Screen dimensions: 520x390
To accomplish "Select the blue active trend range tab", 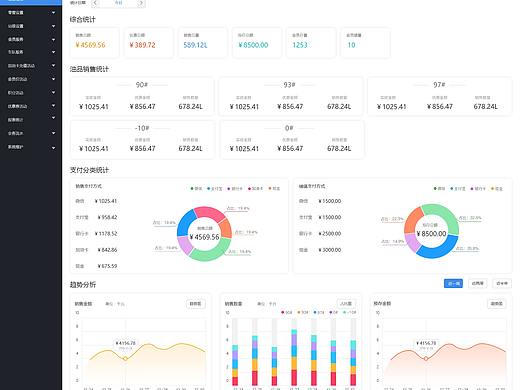I will tap(453, 284).
